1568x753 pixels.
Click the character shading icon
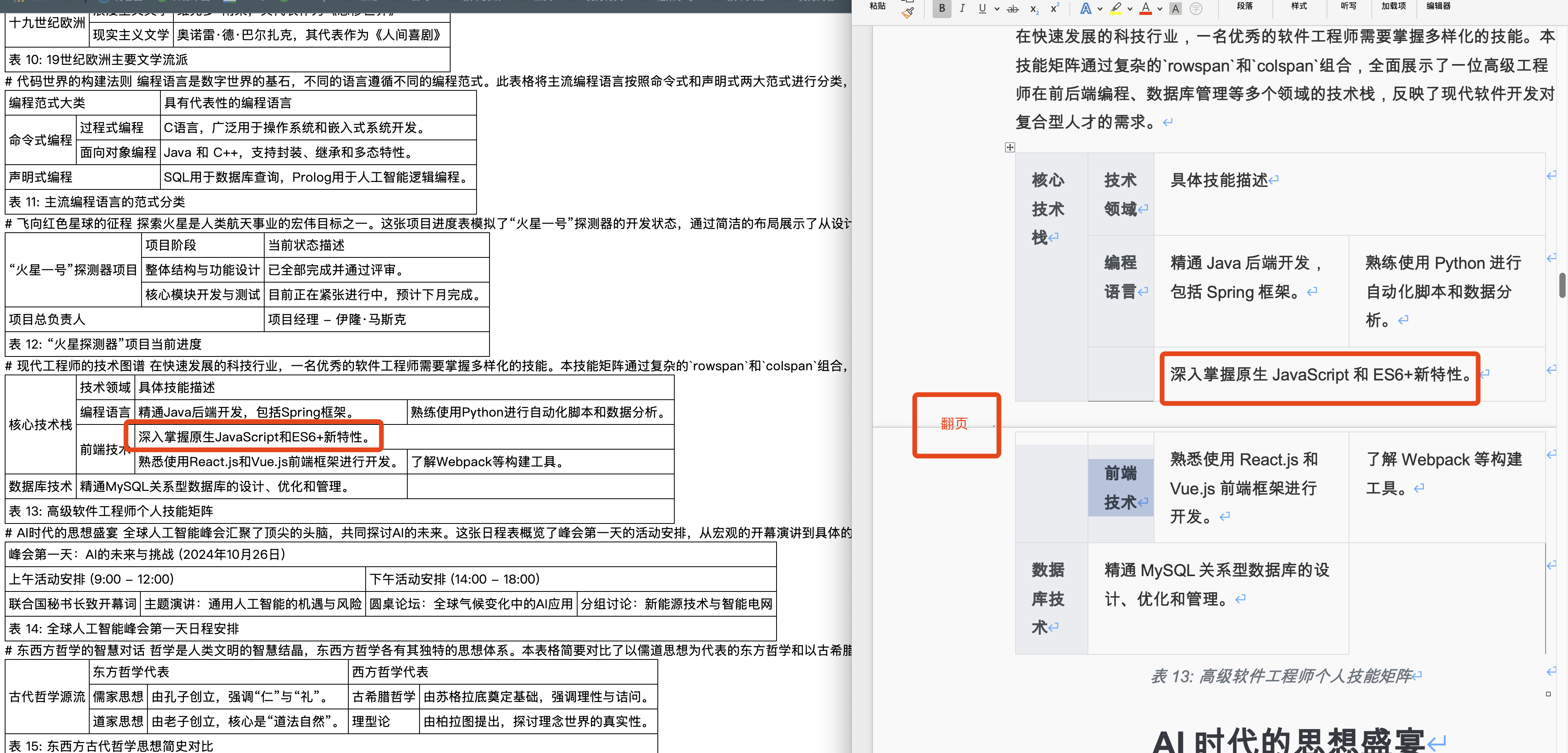(x=1175, y=9)
